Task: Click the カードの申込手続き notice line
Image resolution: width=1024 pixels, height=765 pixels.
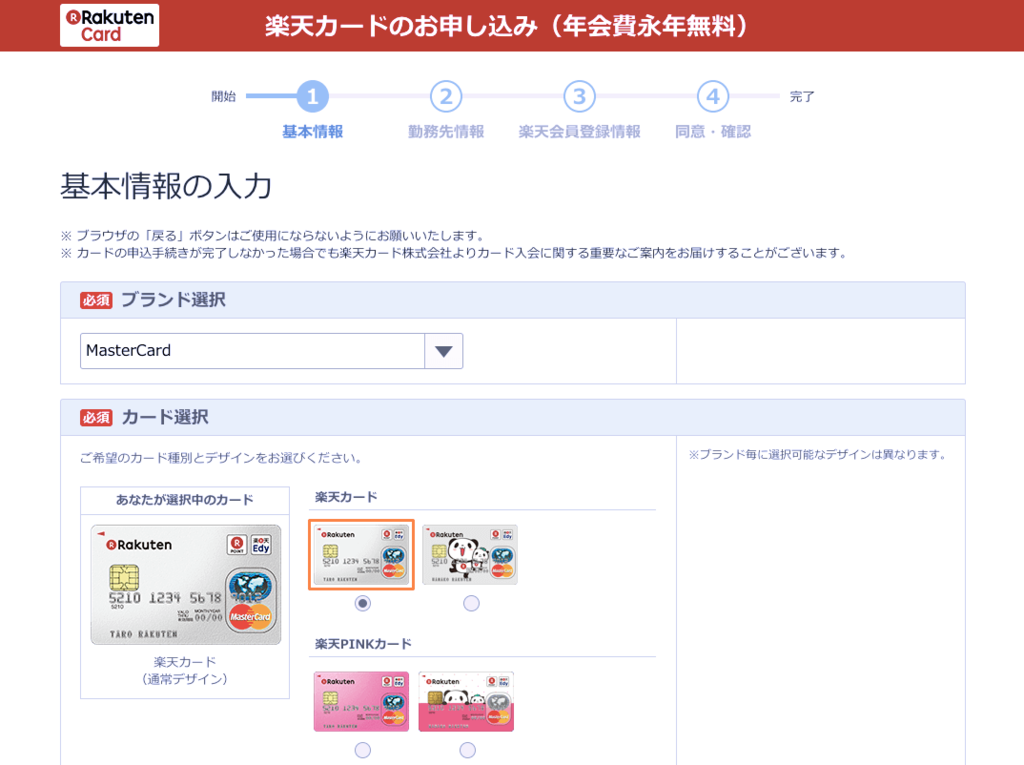Action: pos(455,253)
